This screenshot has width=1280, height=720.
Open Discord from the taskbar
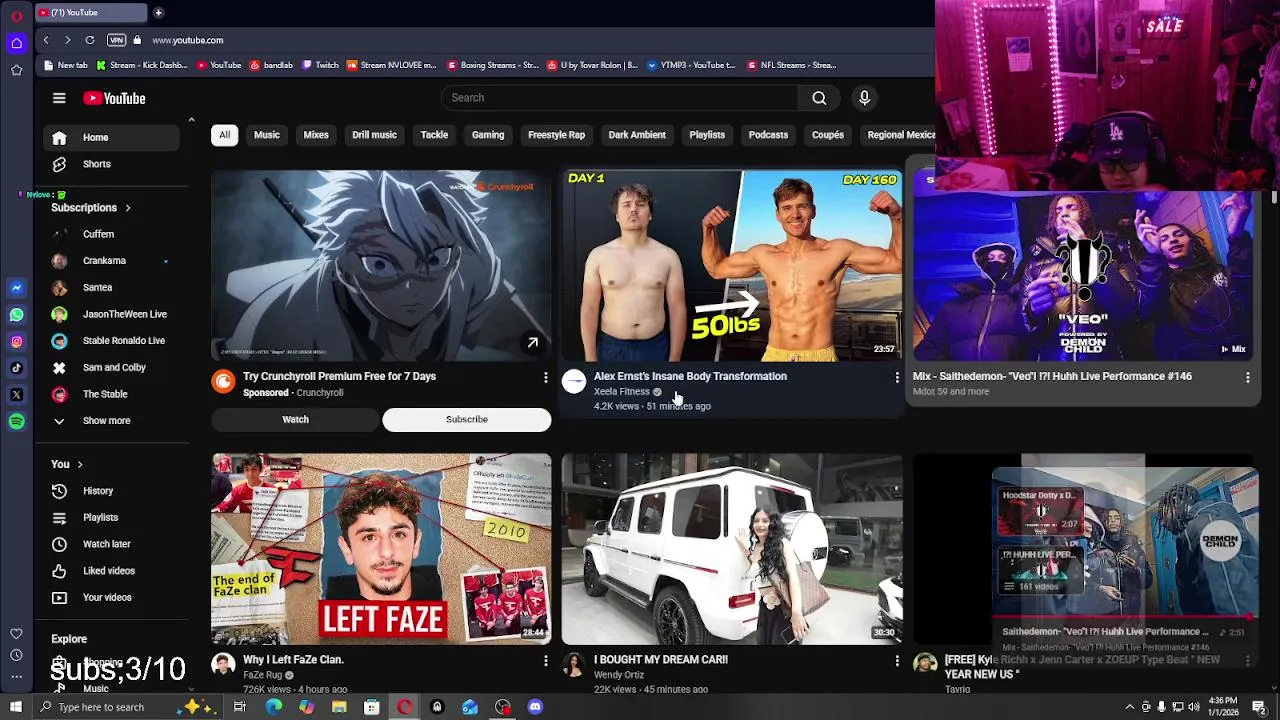point(535,707)
